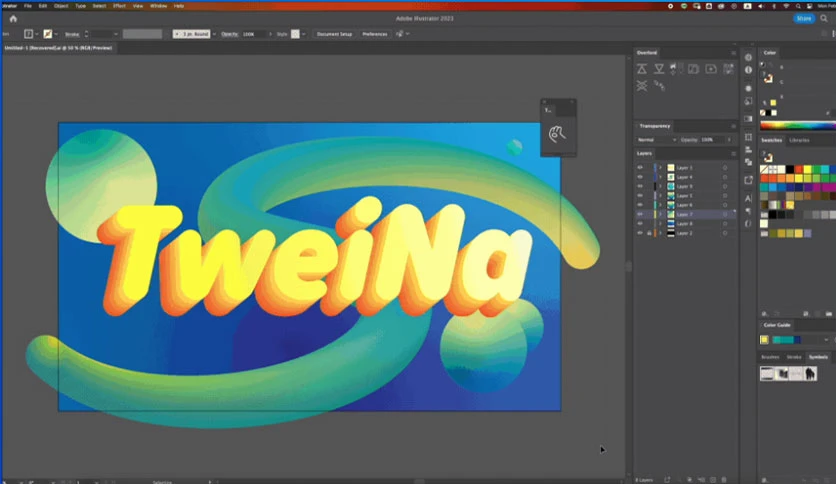Open the Paragraph panel icon in the dock strip

pyautogui.click(x=749, y=211)
